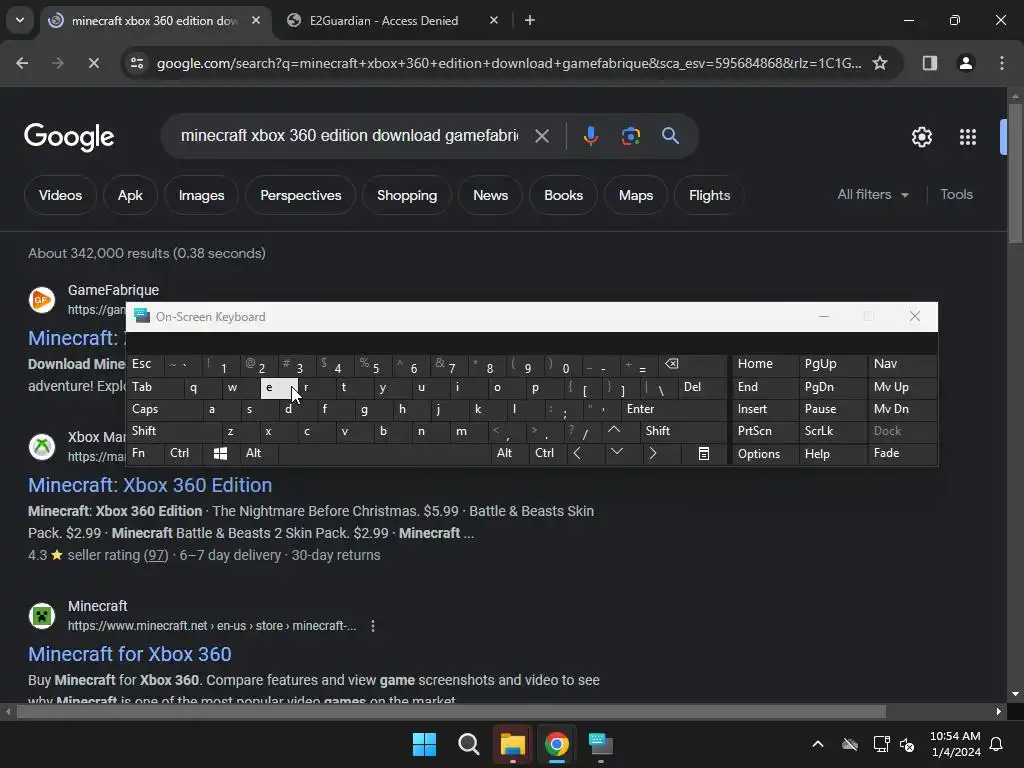Screen dimensions: 1024x768
Task: Start a voice search with the microphone
Action: [x=590, y=136]
